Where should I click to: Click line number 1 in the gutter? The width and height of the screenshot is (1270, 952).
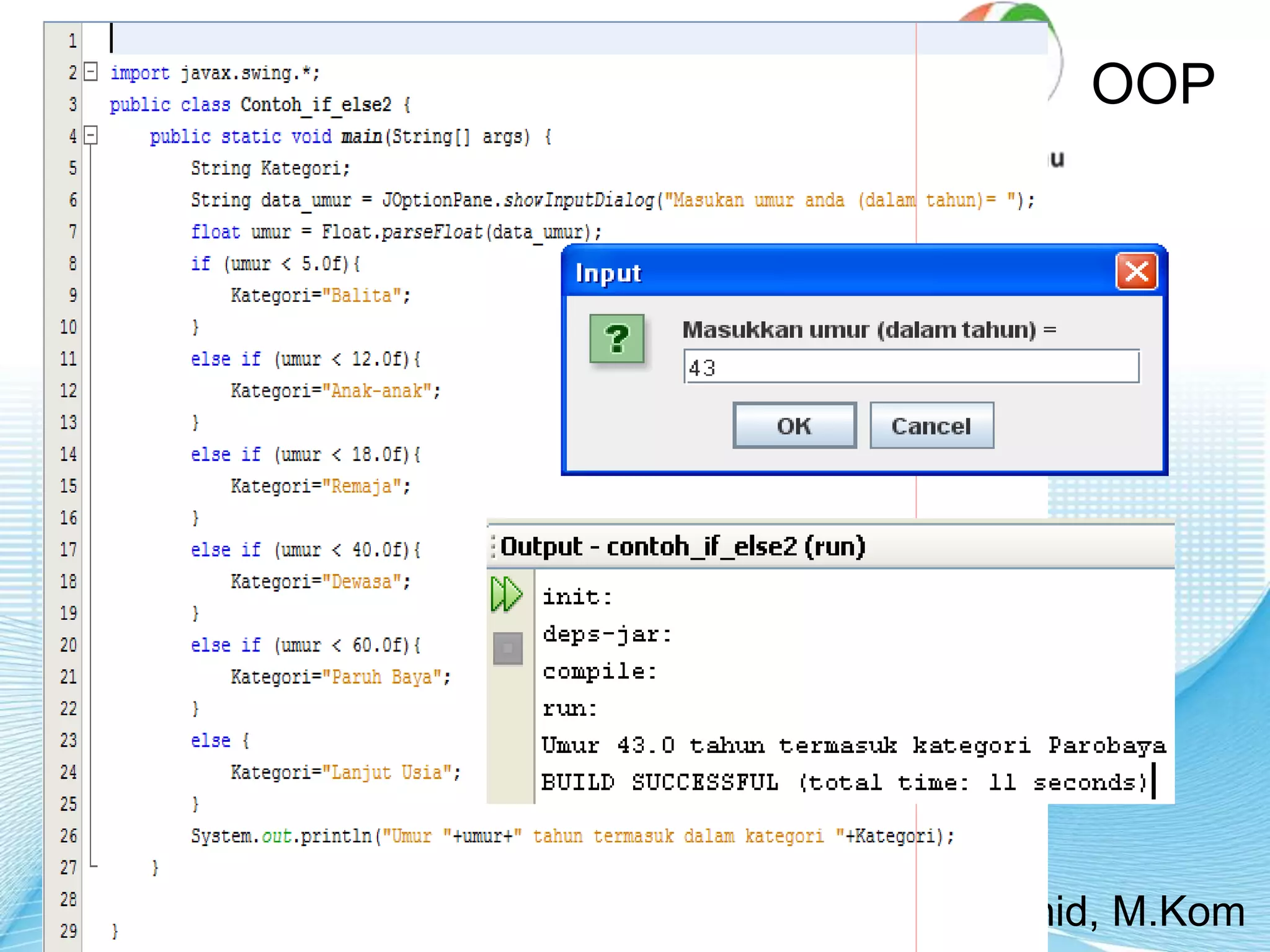(73, 41)
